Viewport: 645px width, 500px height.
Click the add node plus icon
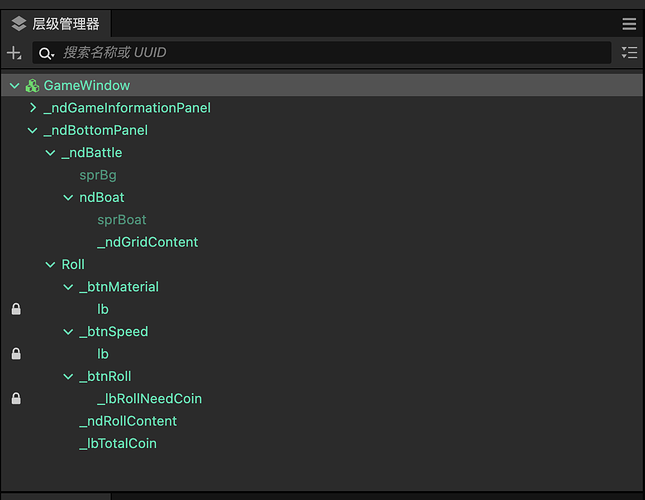(x=14, y=53)
